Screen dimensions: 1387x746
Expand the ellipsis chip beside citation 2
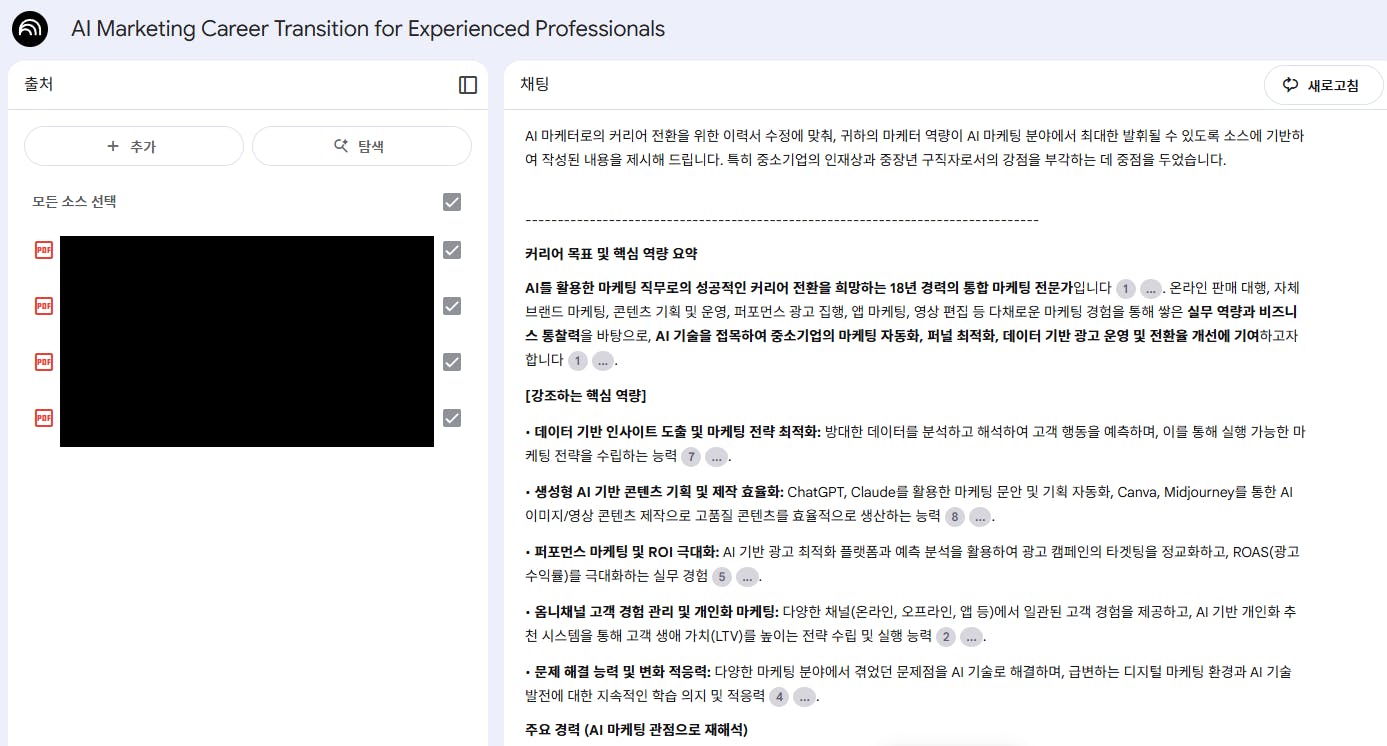coord(971,636)
